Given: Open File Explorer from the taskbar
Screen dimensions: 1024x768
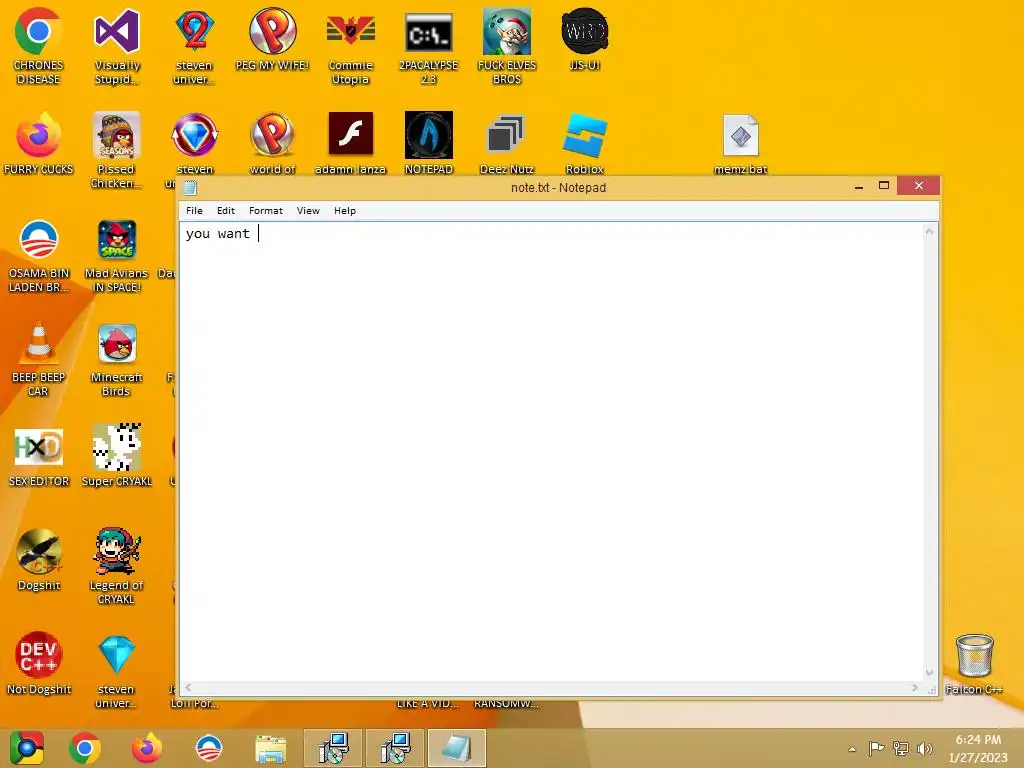Looking at the screenshot, I should point(270,748).
